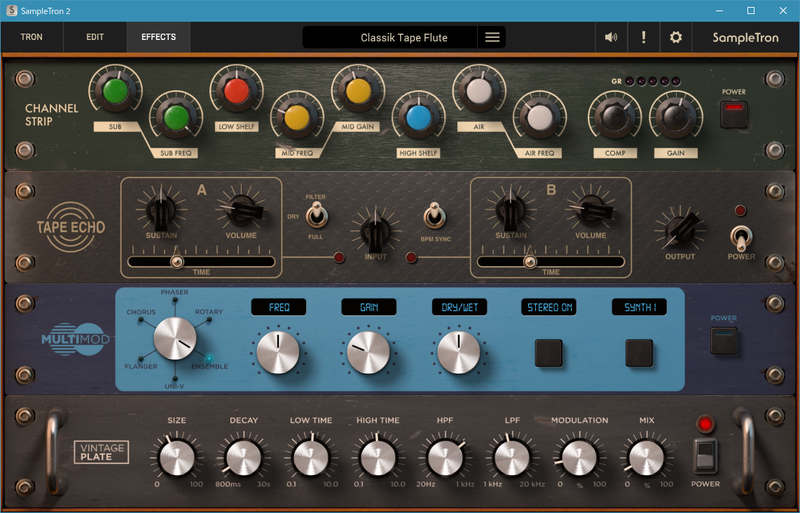The image size is (800, 513).
Task: Toggle the Channel Strip POWER button
Action: [734, 114]
